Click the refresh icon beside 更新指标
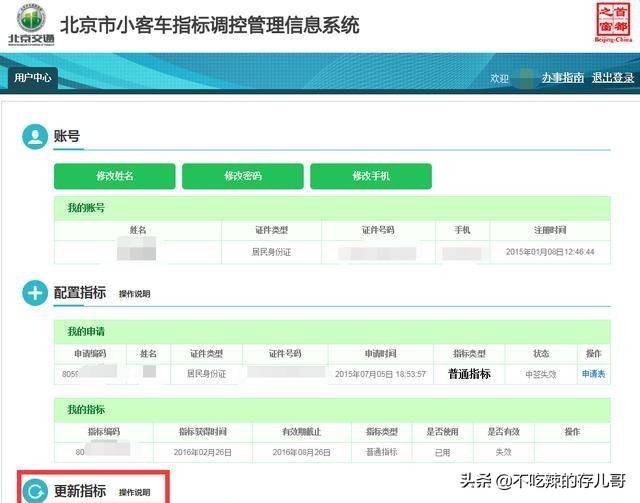 (x=35, y=491)
